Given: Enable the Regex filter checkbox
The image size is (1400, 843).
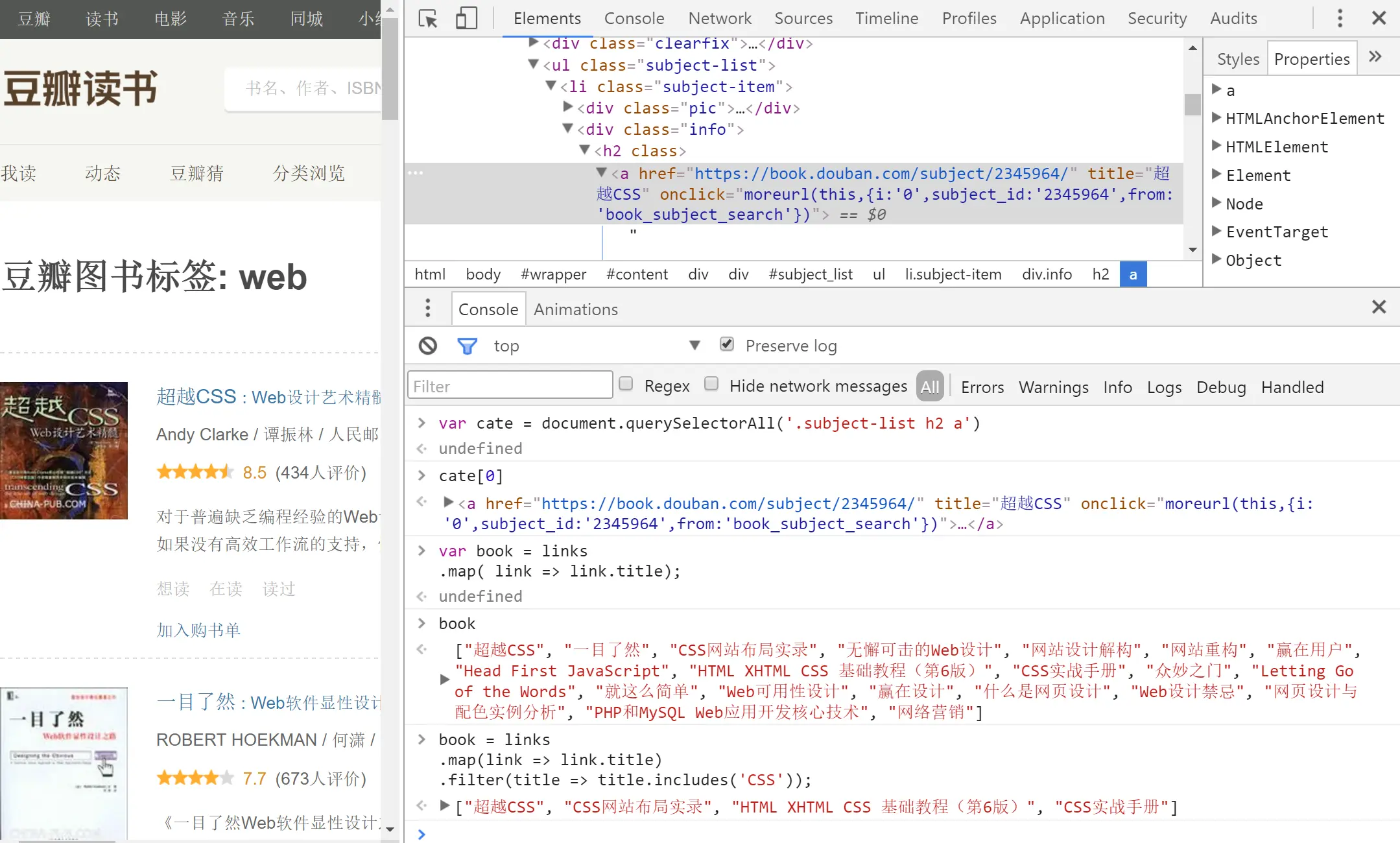Looking at the screenshot, I should tap(626, 384).
